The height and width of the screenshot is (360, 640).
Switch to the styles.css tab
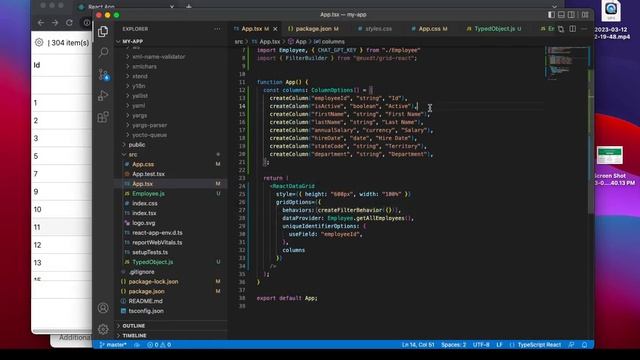point(378,29)
